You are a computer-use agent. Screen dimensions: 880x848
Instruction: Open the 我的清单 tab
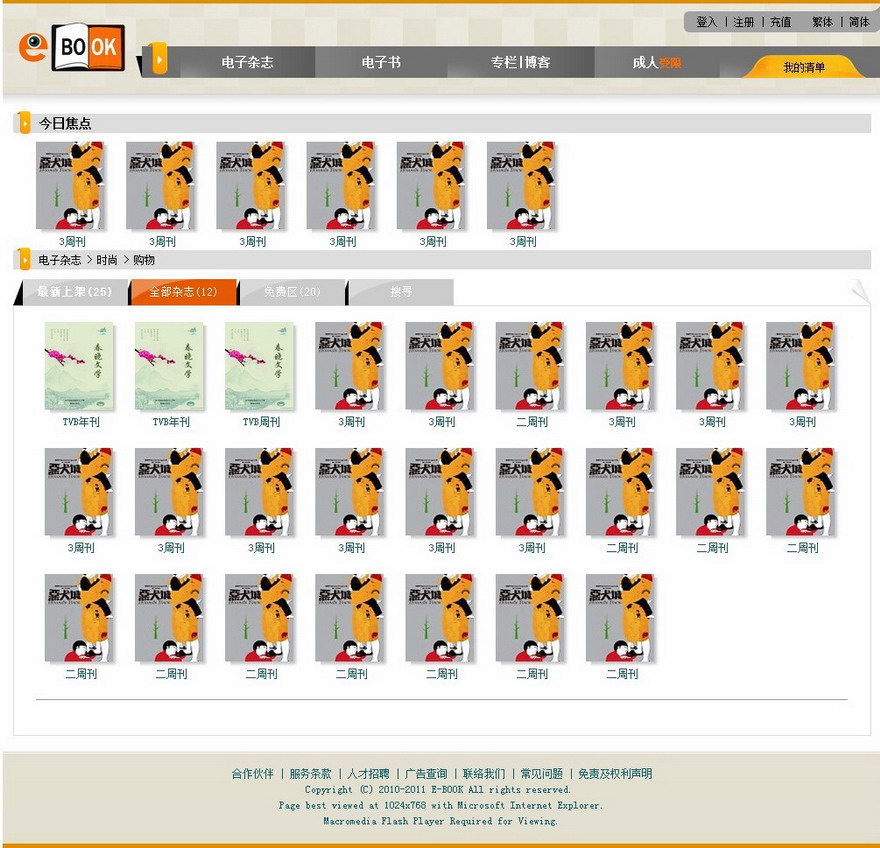804,67
